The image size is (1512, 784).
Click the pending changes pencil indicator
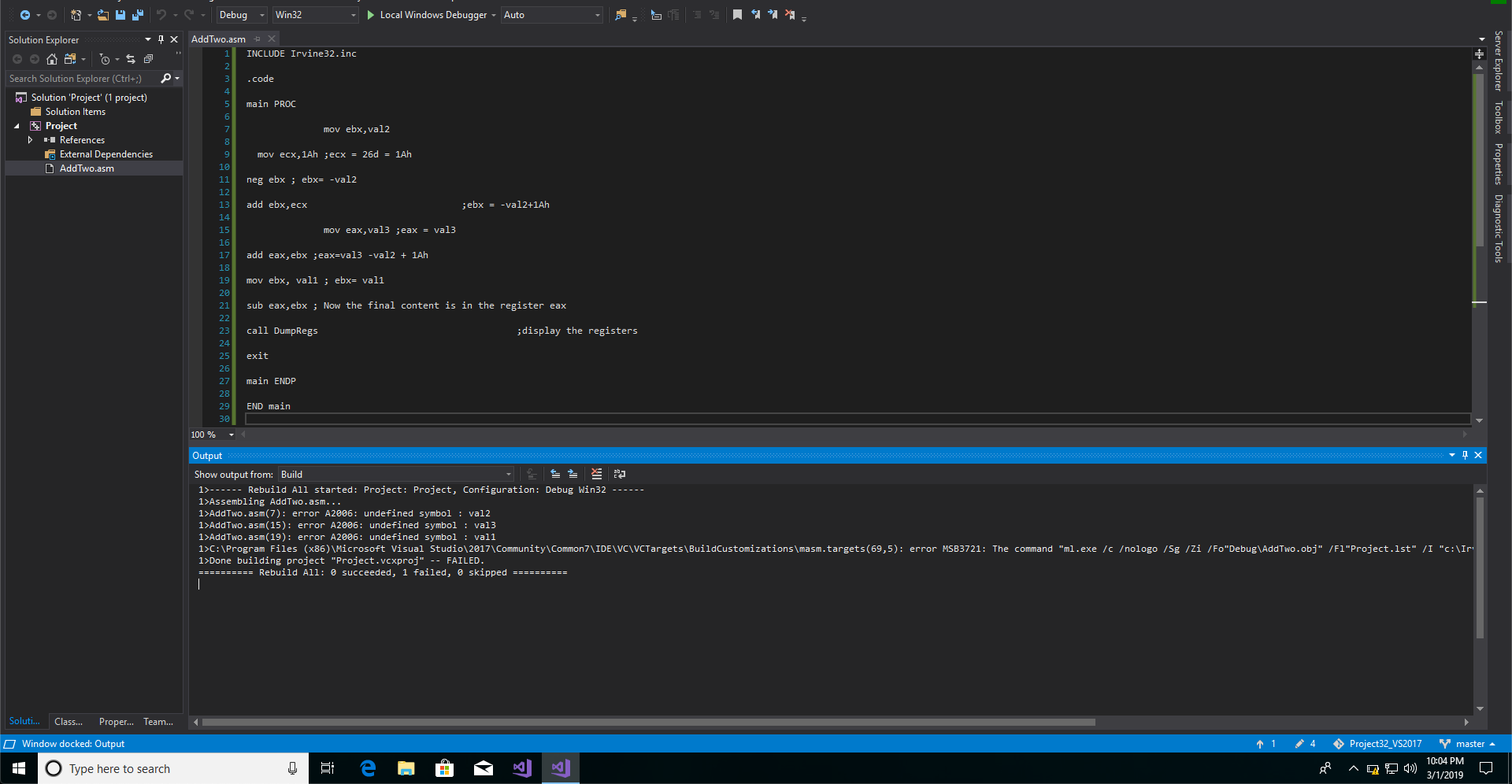[x=1305, y=744]
